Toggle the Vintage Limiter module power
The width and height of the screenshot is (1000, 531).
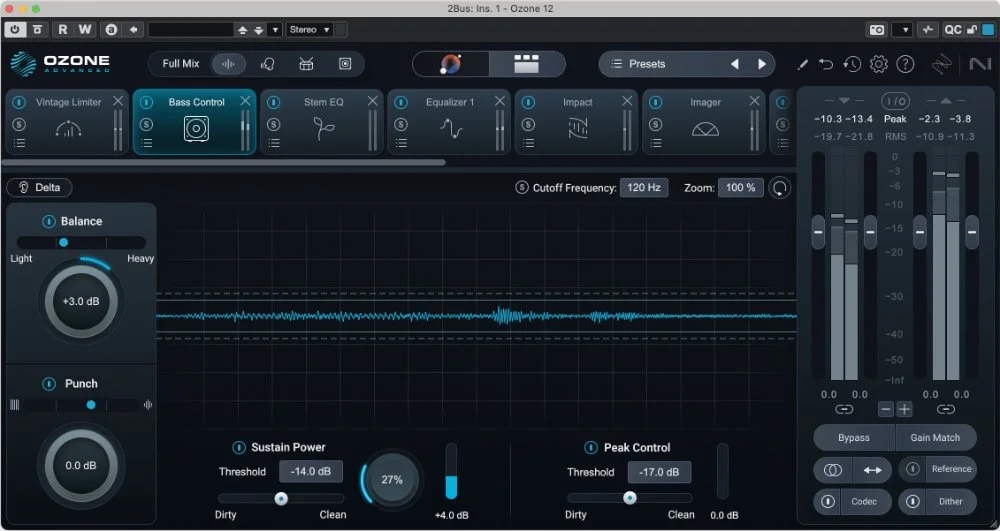19,102
